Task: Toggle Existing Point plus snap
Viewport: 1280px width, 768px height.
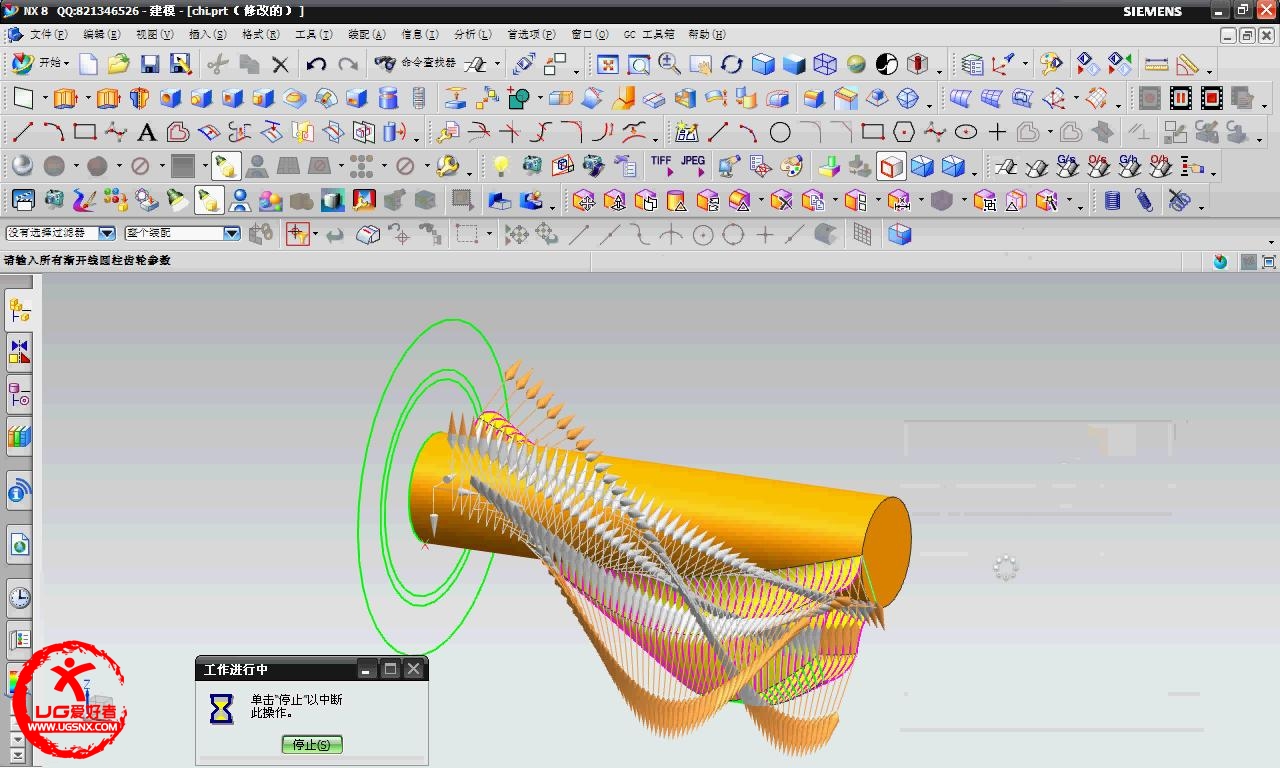Action: click(x=765, y=234)
